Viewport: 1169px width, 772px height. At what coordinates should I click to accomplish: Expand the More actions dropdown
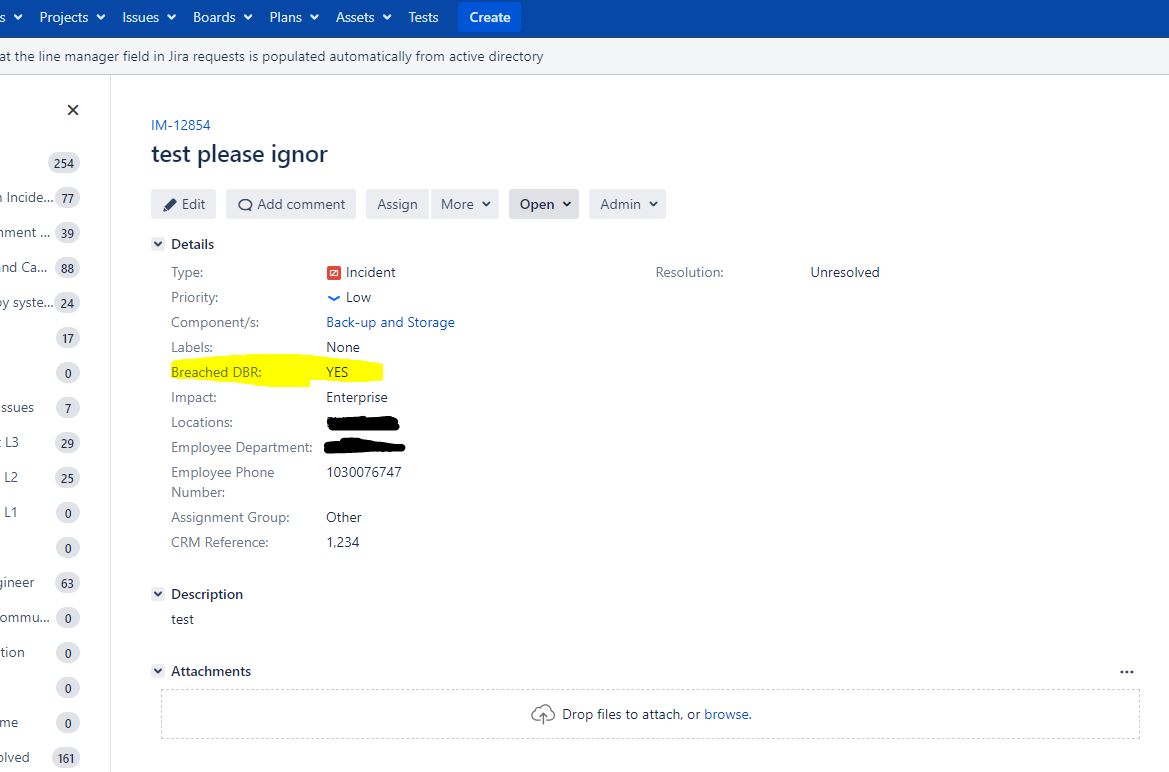point(464,204)
